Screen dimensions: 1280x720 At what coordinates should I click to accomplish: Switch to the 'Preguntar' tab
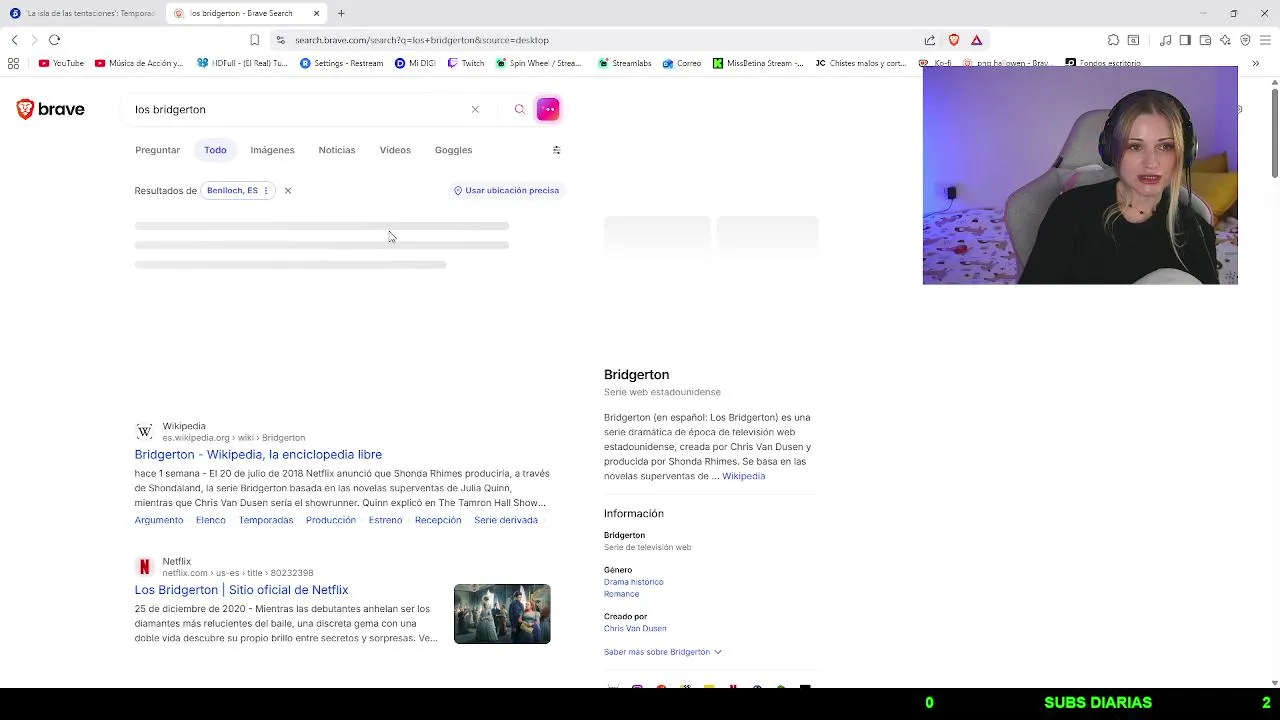157,150
